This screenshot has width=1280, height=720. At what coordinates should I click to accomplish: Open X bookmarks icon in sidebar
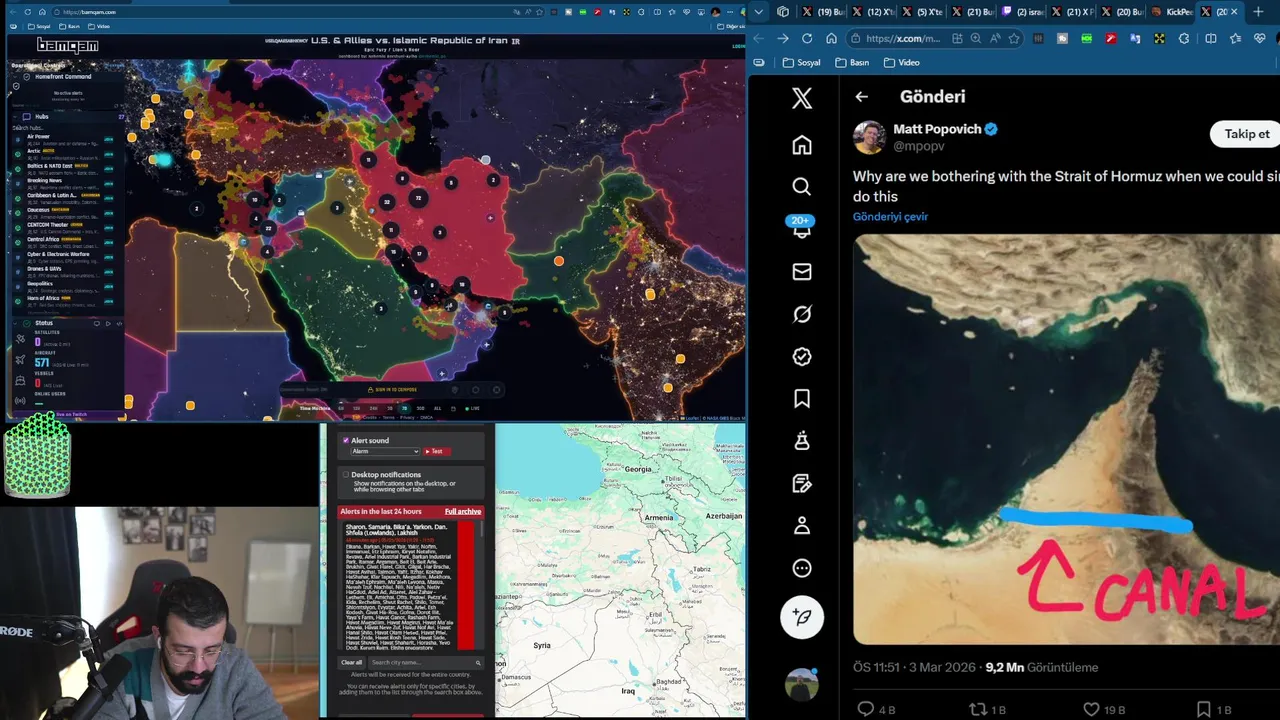click(x=801, y=399)
